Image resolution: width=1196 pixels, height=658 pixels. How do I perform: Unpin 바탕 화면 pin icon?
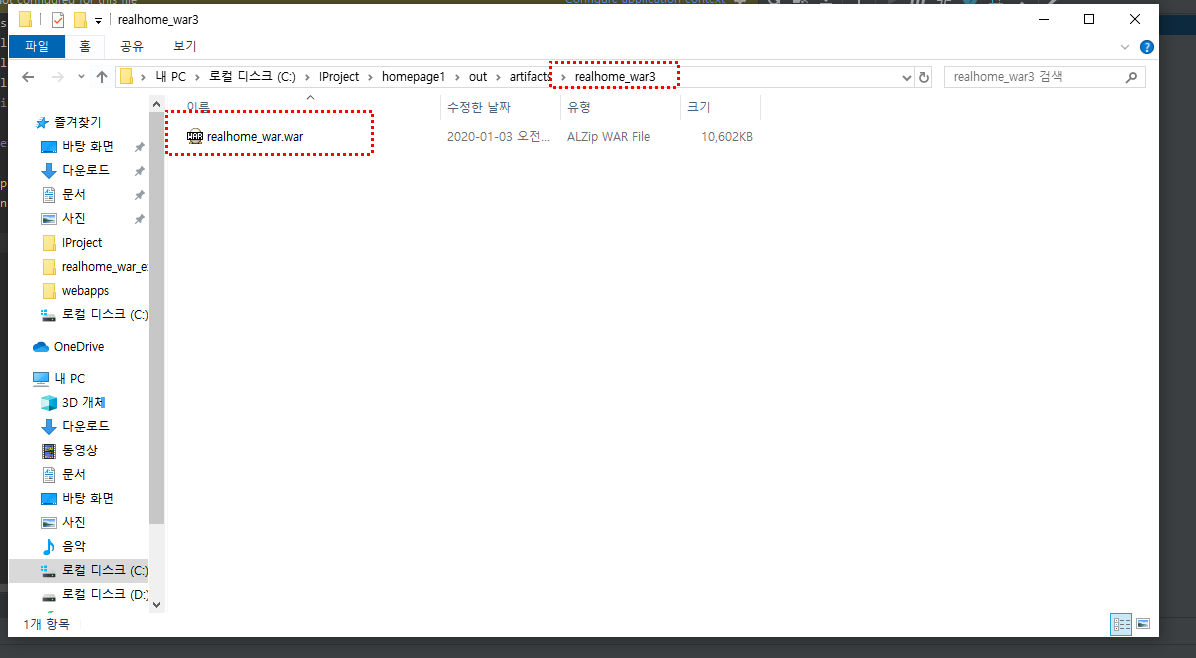click(x=140, y=147)
